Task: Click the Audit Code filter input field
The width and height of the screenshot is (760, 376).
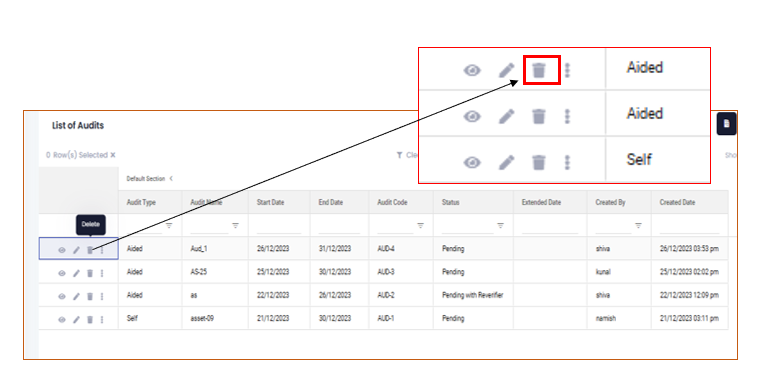Action: tap(395, 226)
